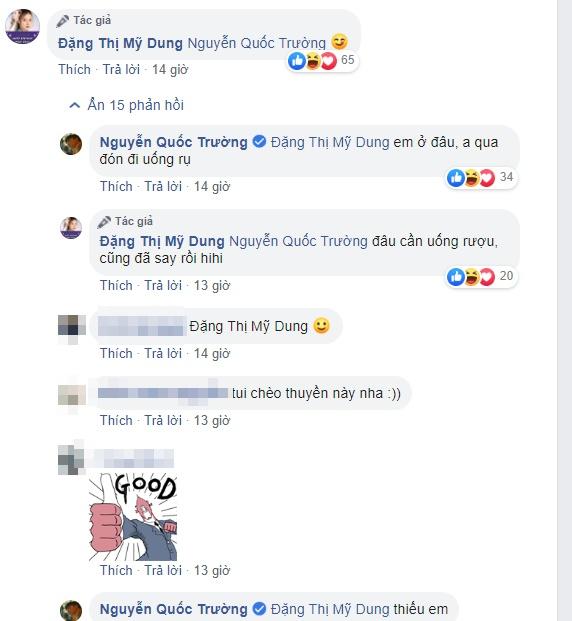
Task: Click the GOOD thumbs-up sticker image
Action: click(133, 516)
